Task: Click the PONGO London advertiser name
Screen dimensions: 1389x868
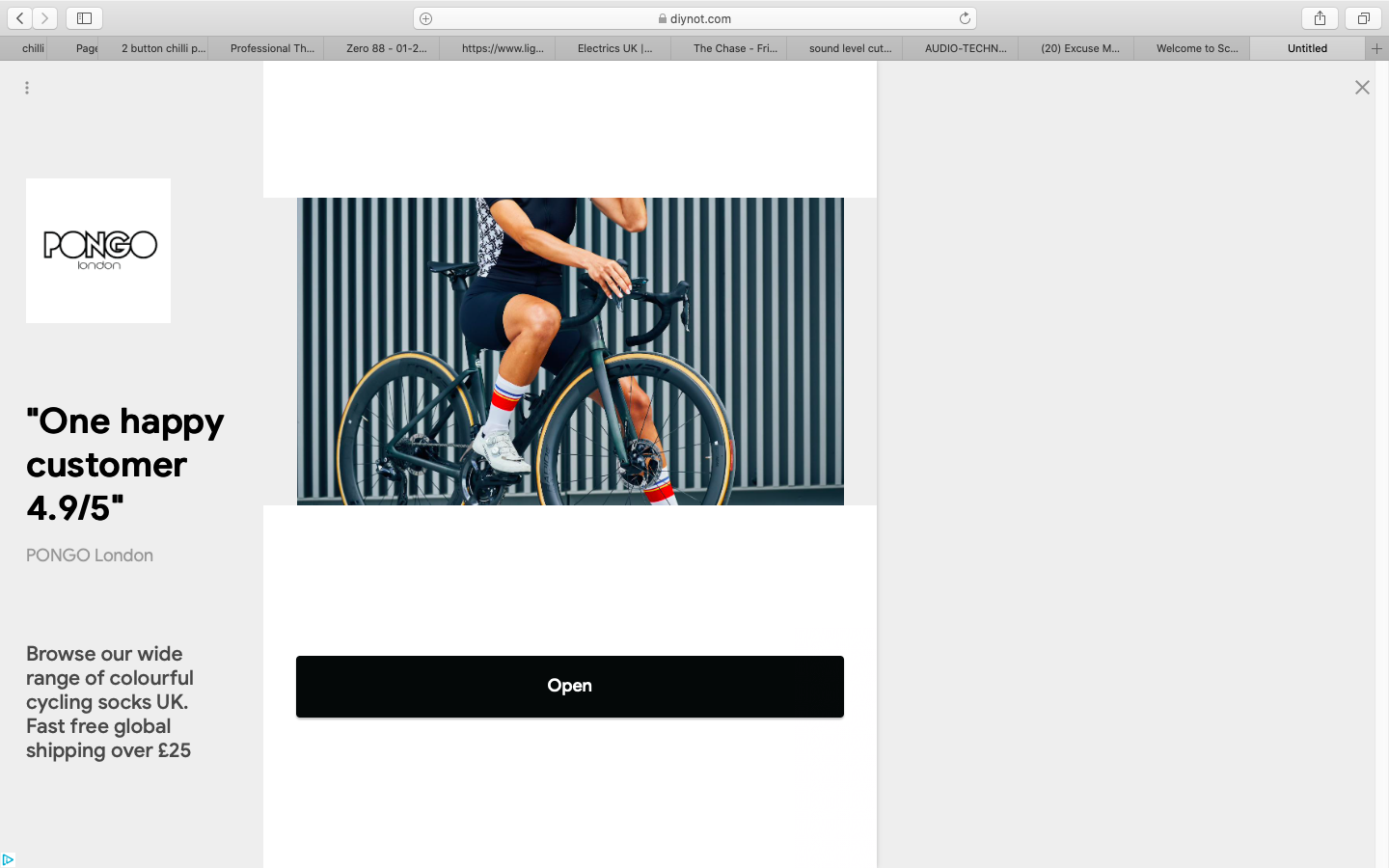Action: pyautogui.click(x=90, y=556)
